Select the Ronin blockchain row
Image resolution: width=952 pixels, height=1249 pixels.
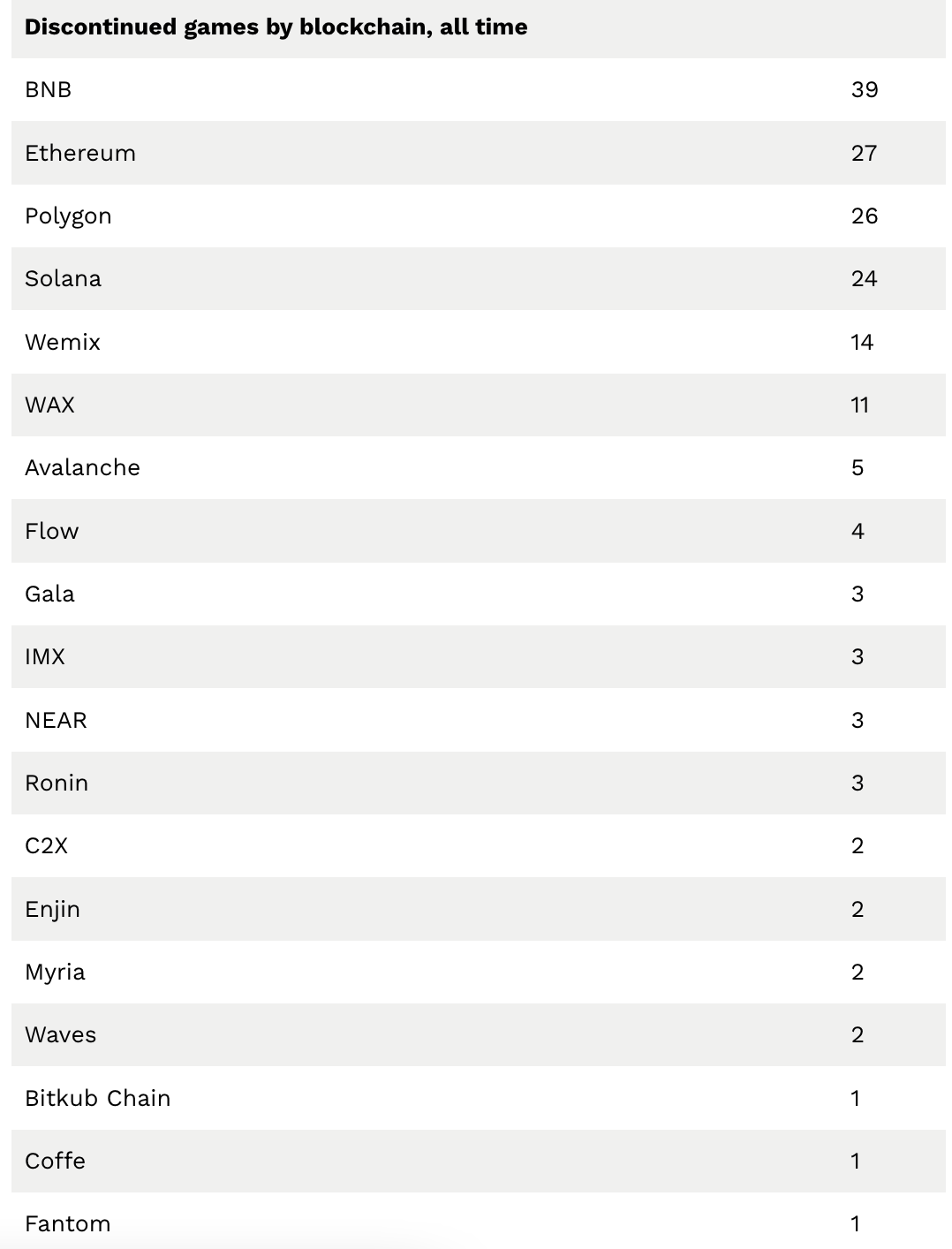click(x=478, y=783)
